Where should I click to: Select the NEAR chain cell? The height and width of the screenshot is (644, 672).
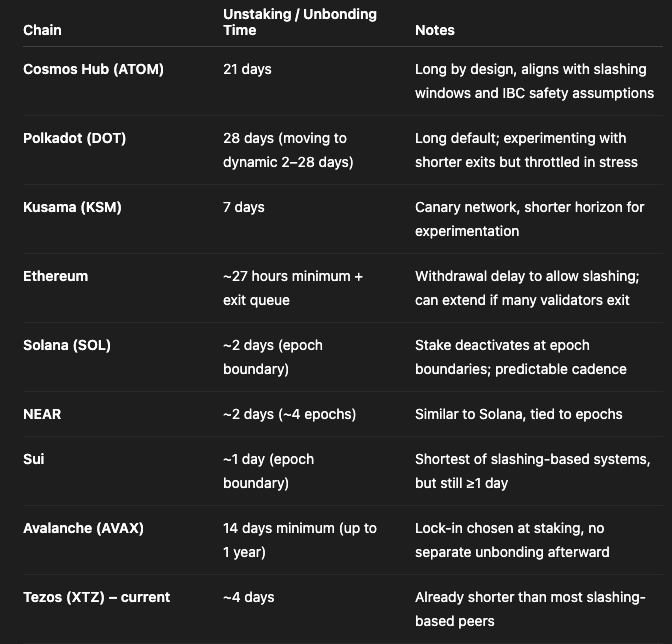[x=42, y=413]
